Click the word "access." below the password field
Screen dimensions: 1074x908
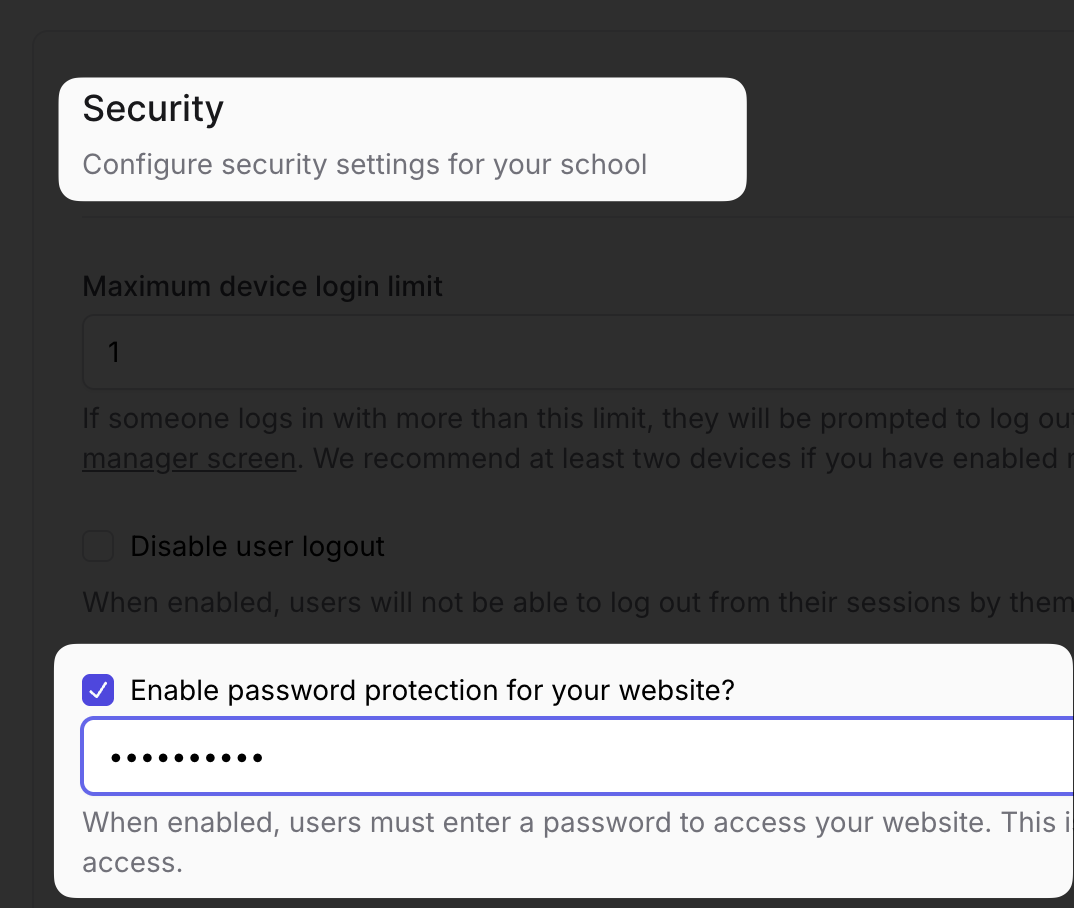click(132, 862)
